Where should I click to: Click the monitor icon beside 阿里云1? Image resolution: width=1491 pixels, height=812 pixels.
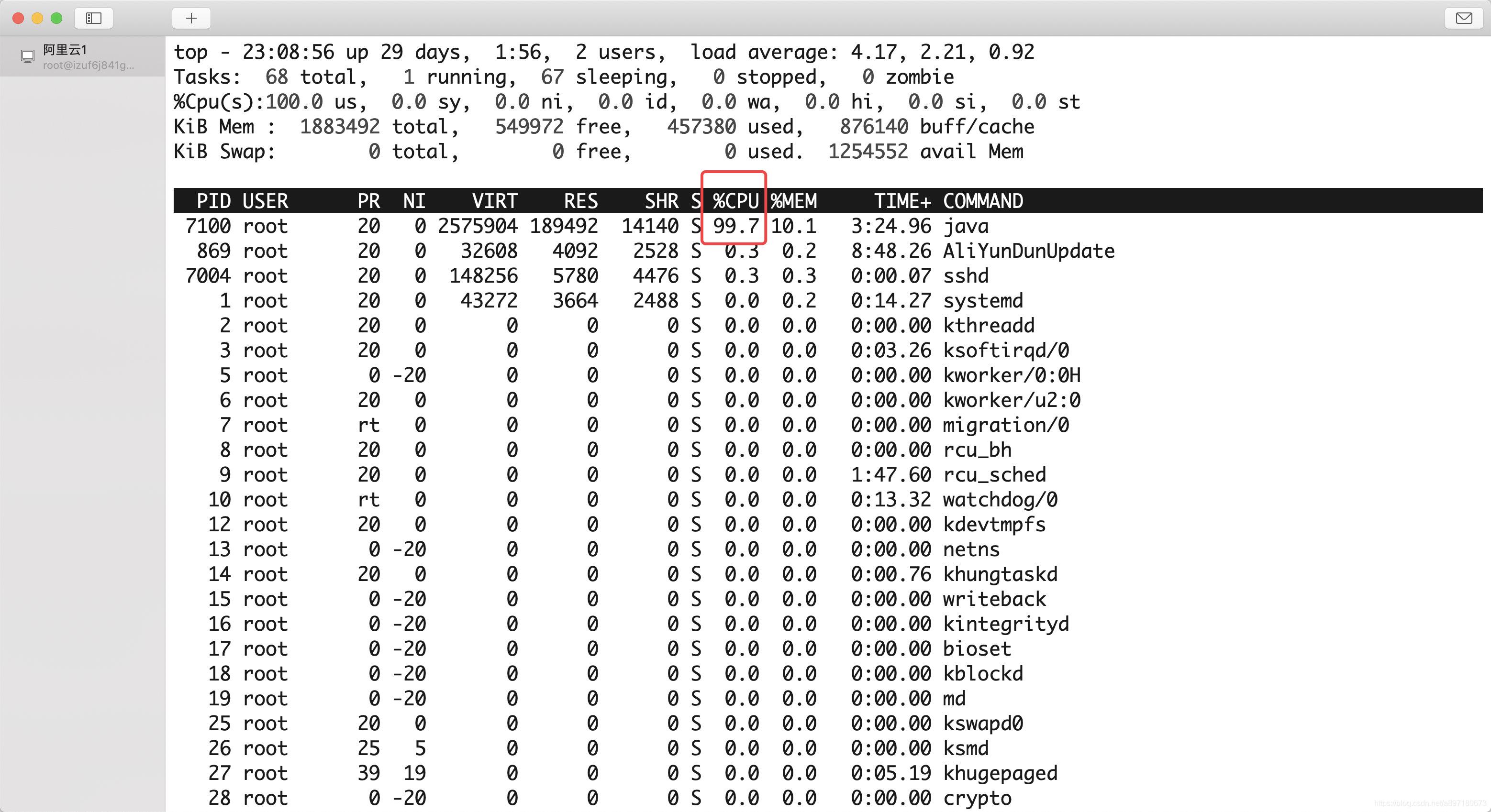coord(27,57)
